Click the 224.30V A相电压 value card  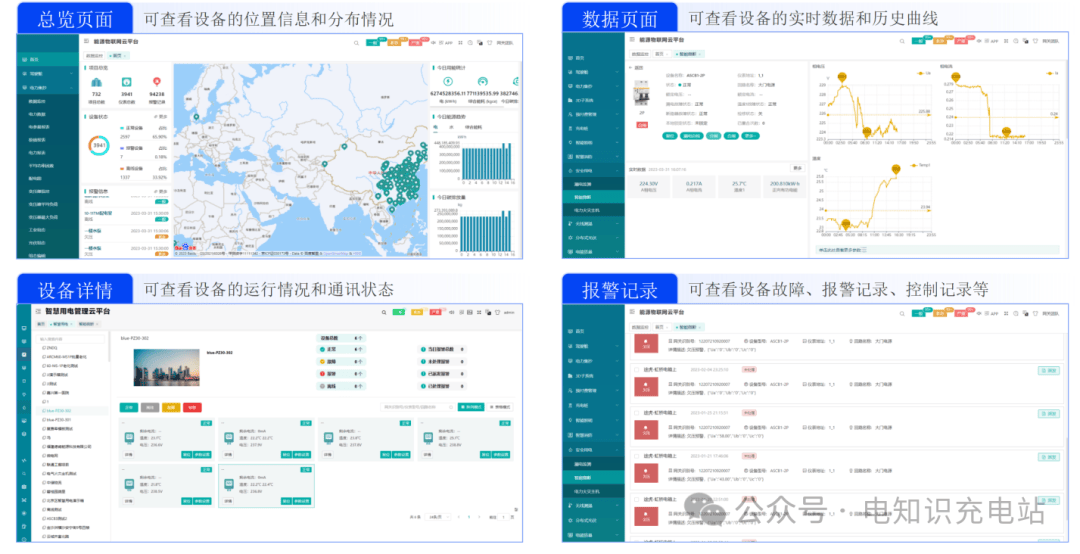click(648, 186)
